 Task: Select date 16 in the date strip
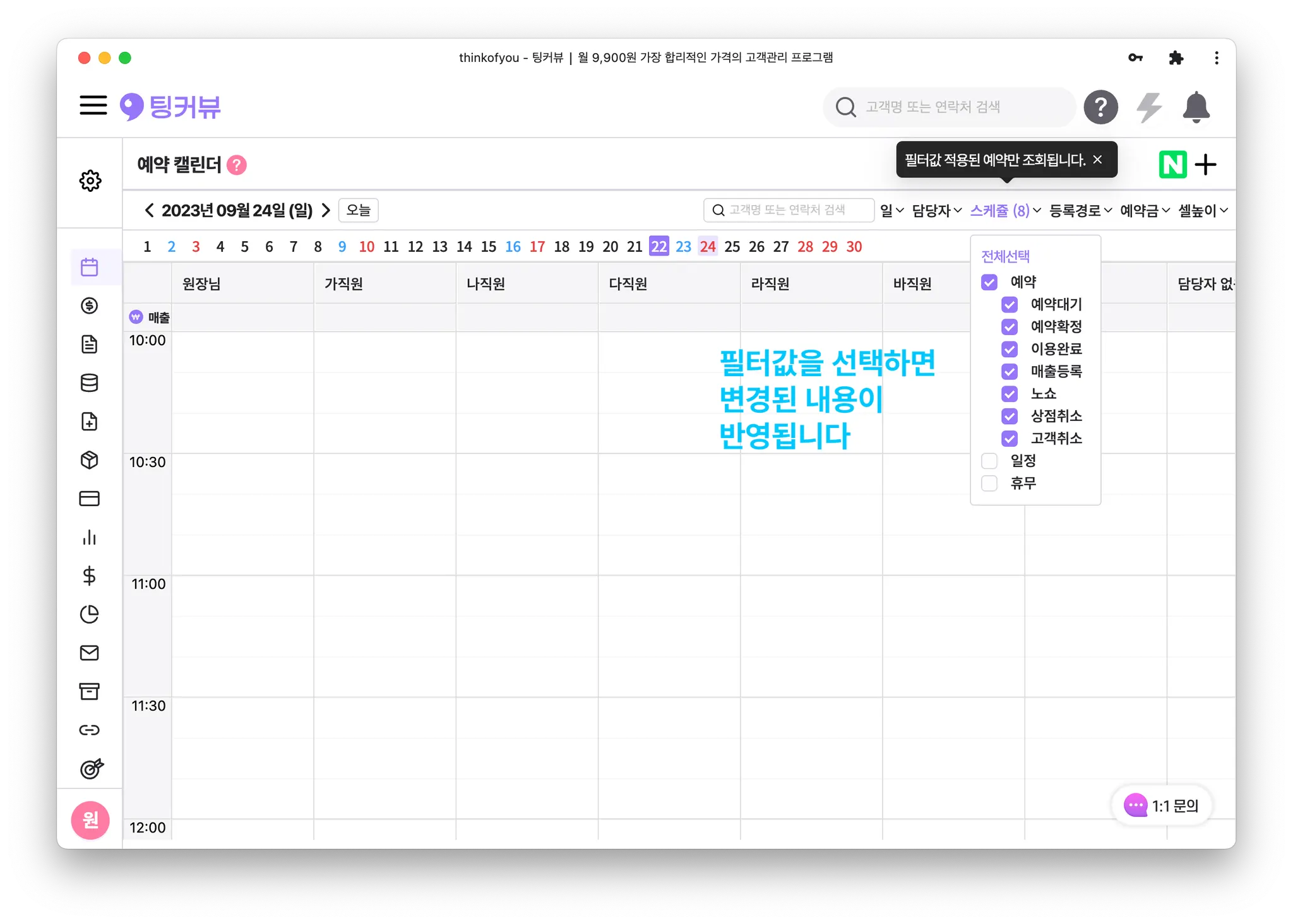click(x=513, y=247)
